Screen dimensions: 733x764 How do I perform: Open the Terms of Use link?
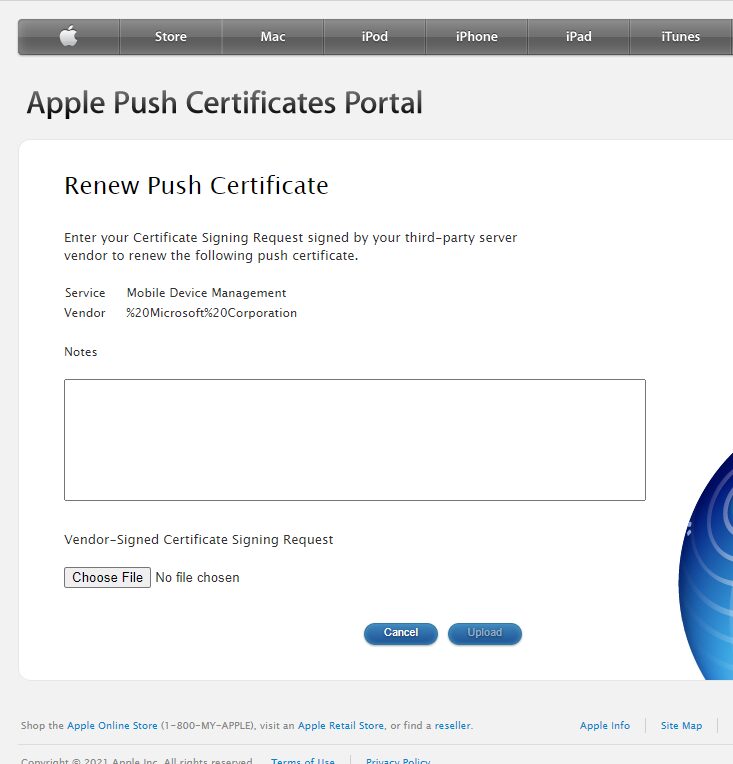click(x=302, y=760)
